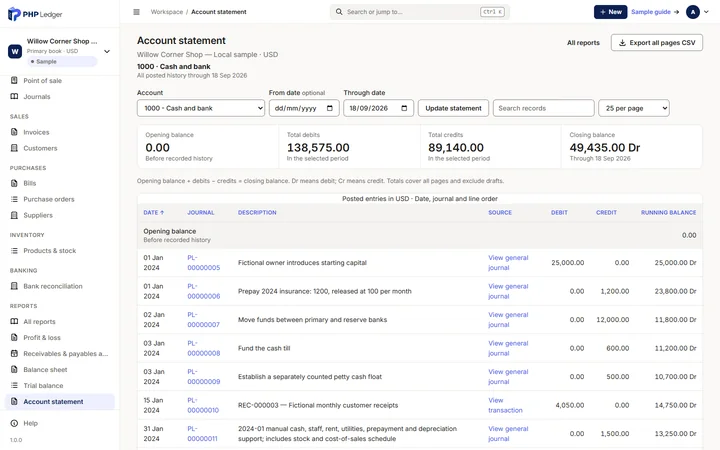
Task: Click total debits value 138,575.00
Action: pyautogui.click(x=318, y=147)
